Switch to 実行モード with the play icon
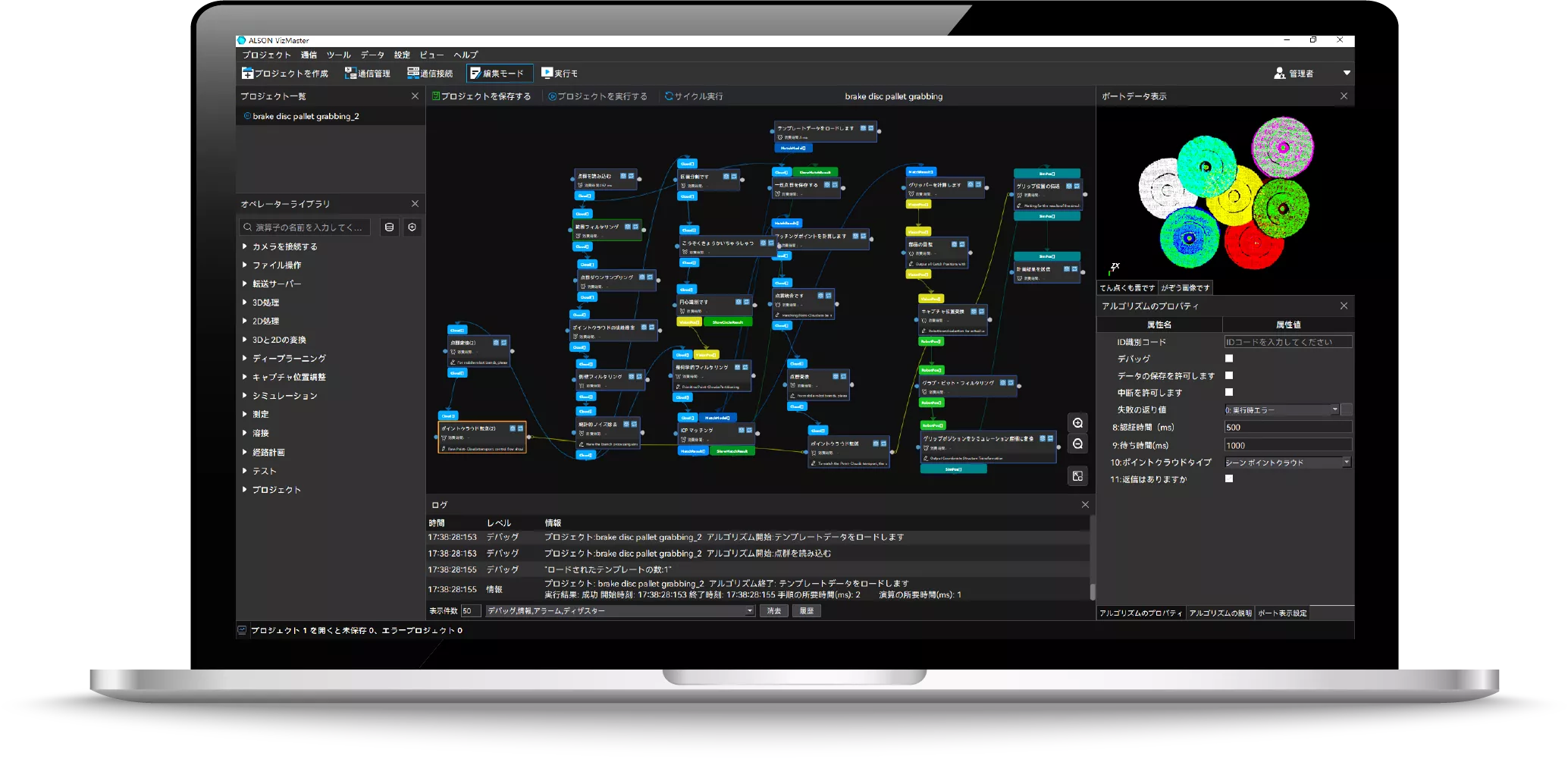The image size is (1568, 759). [547, 73]
